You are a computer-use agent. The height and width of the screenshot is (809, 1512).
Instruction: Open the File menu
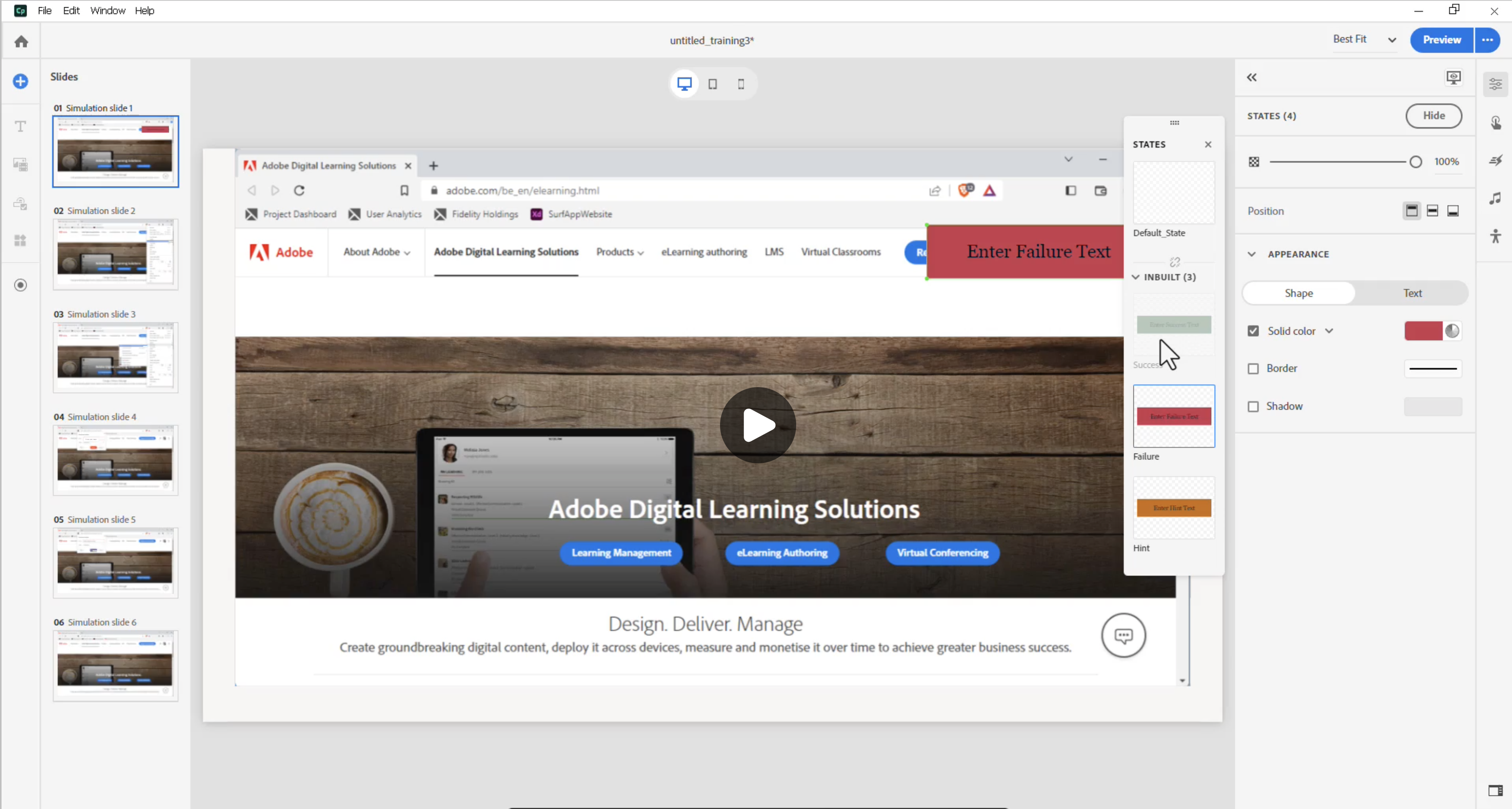[44, 11]
